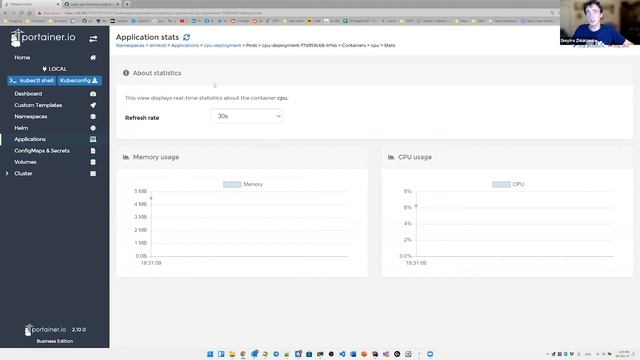The width and height of the screenshot is (640, 360).
Task: Click the database icon beside Volumes
Action: tap(93, 162)
